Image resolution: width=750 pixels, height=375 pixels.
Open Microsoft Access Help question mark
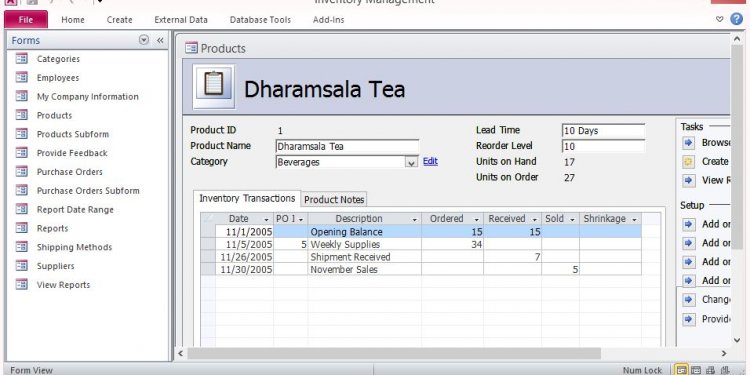click(x=737, y=19)
